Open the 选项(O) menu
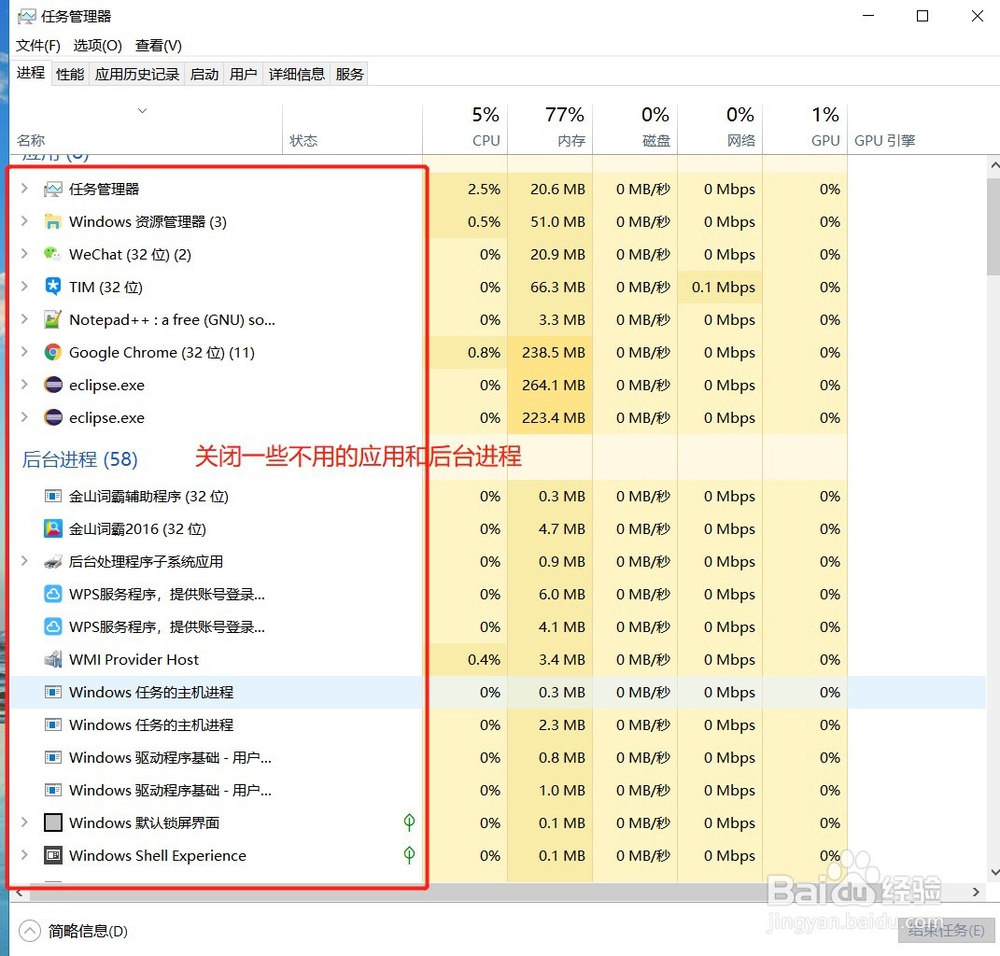 98,46
